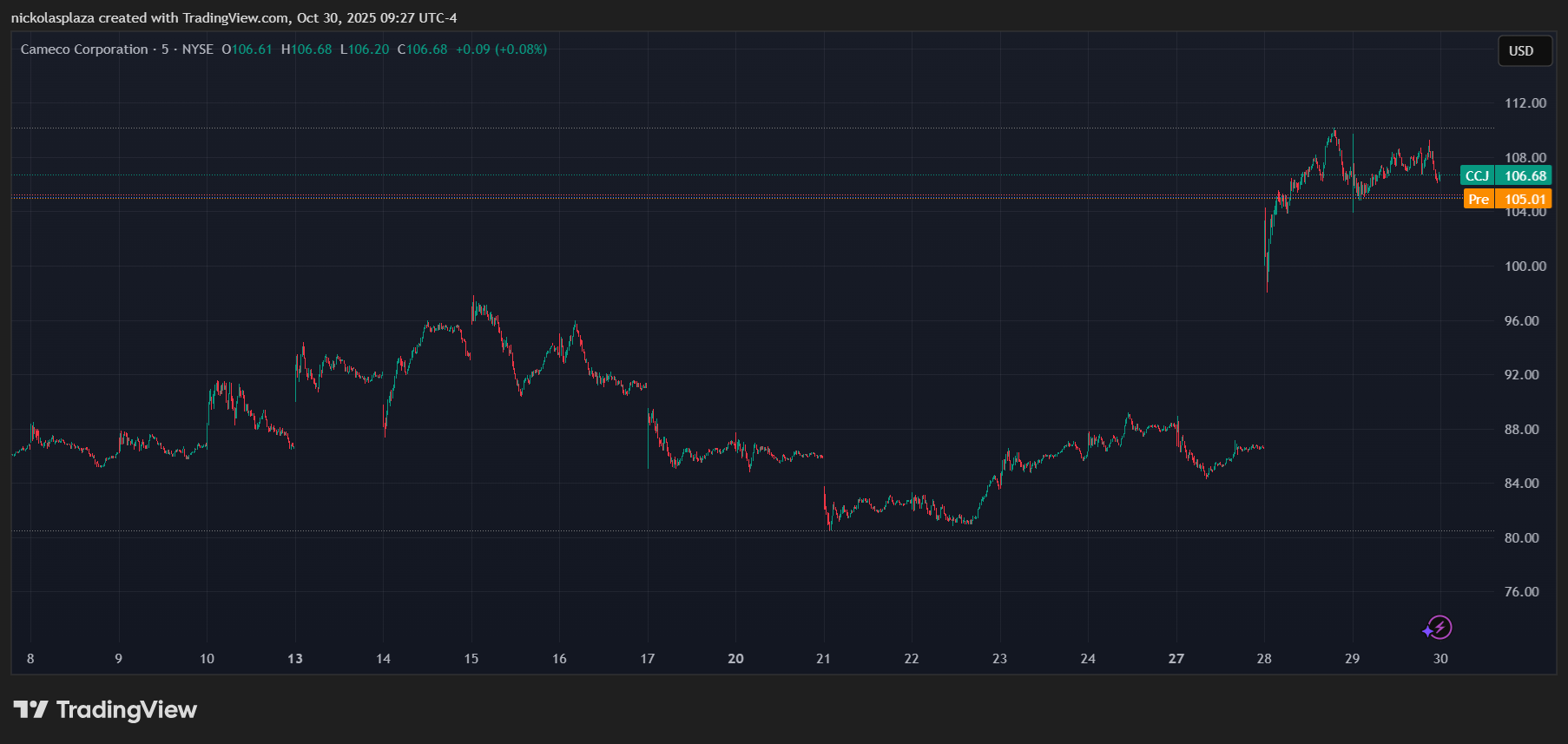Image resolution: width=1568 pixels, height=744 pixels.
Task: Click the nickolasplaza created with TradingView.com header
Action: [234, 18]
